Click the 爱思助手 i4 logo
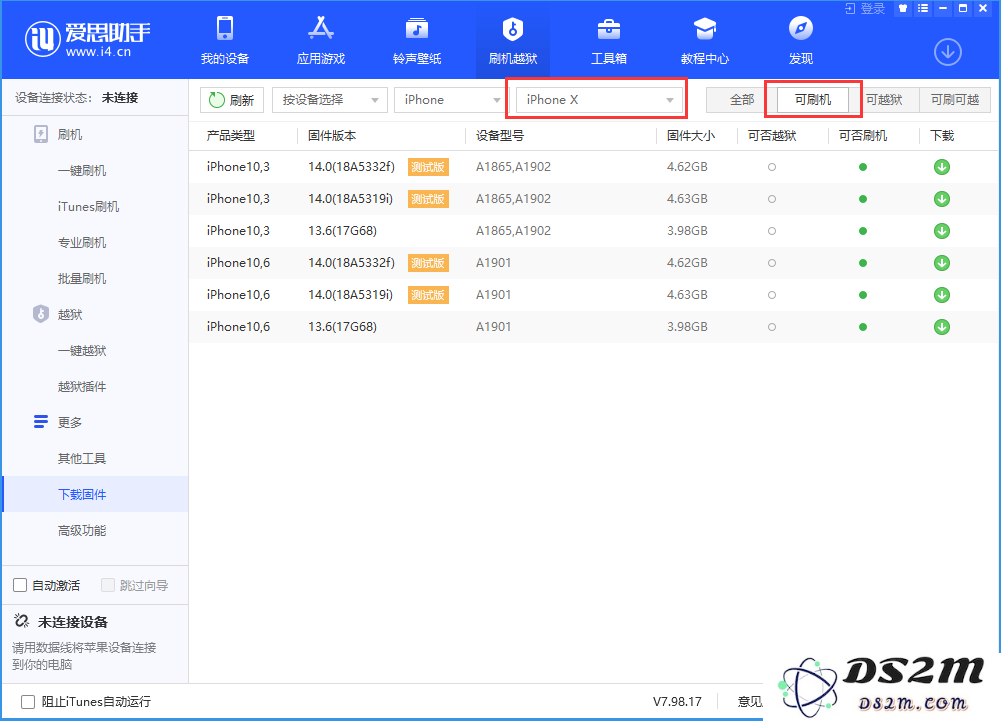Viewport: 1001px width, 721px height. click(87, 38)
